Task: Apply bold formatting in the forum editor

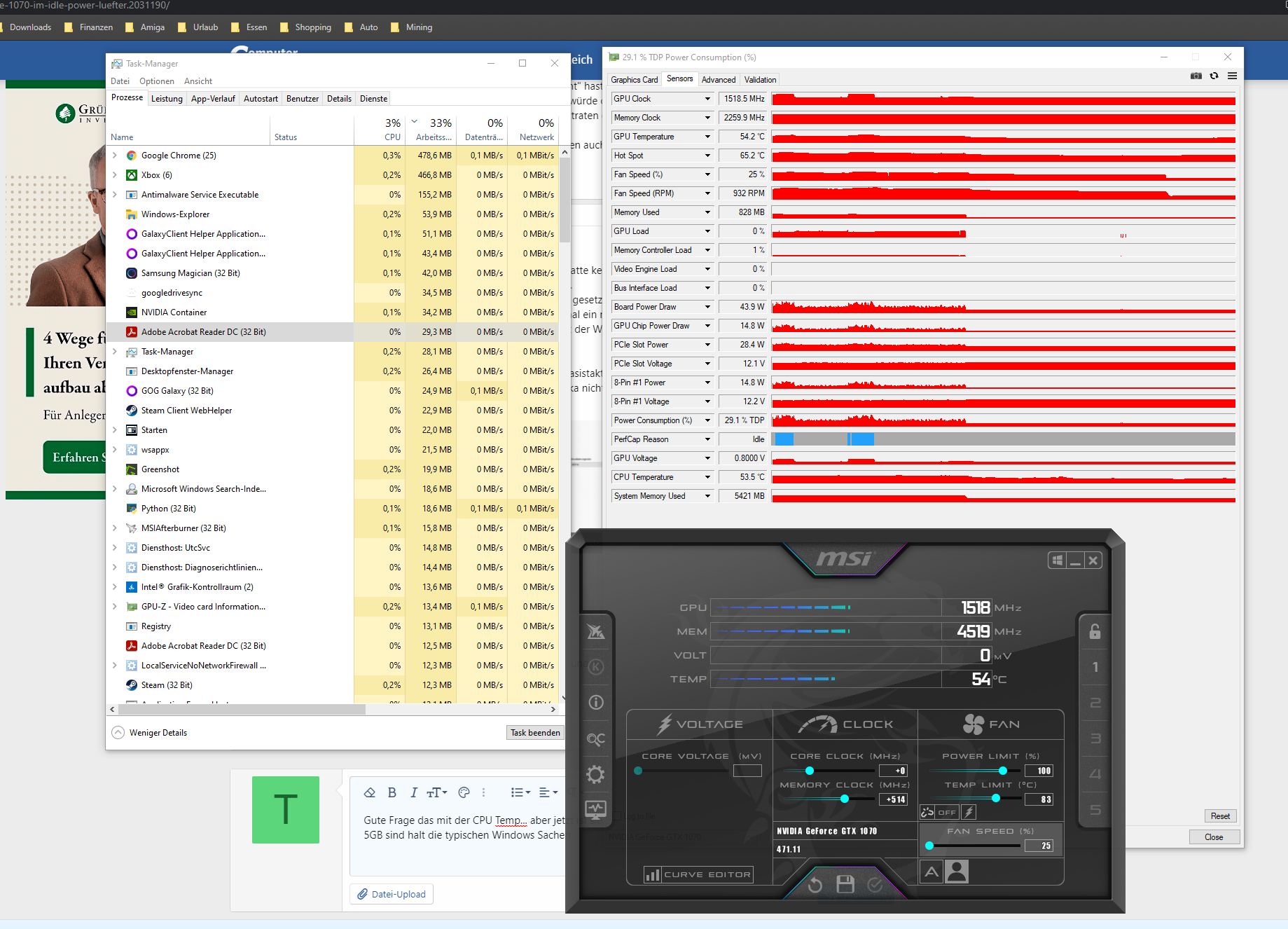Action: coord(392,792)
